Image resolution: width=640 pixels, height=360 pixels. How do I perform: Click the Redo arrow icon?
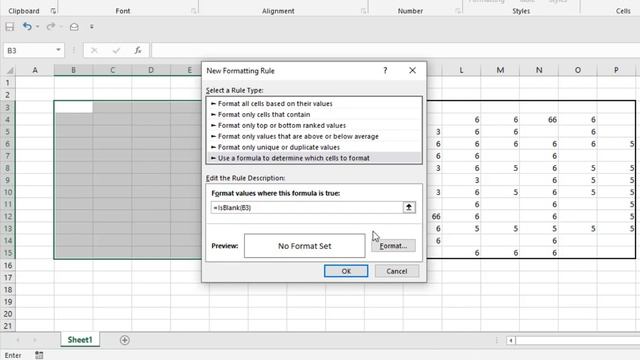tap(51, 27)
